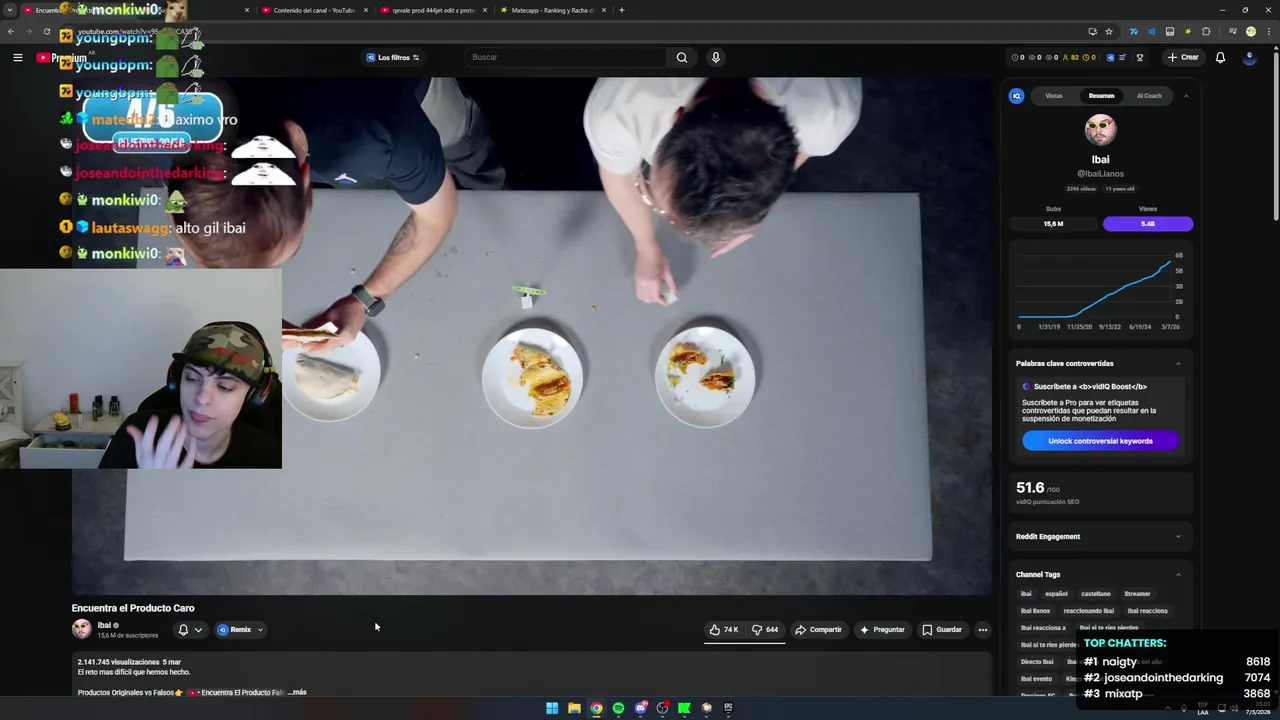The height and width of the screenshot is (720, 1280).
Task: Open Windows Start menu in taskbar
Action: click(552, 708)
